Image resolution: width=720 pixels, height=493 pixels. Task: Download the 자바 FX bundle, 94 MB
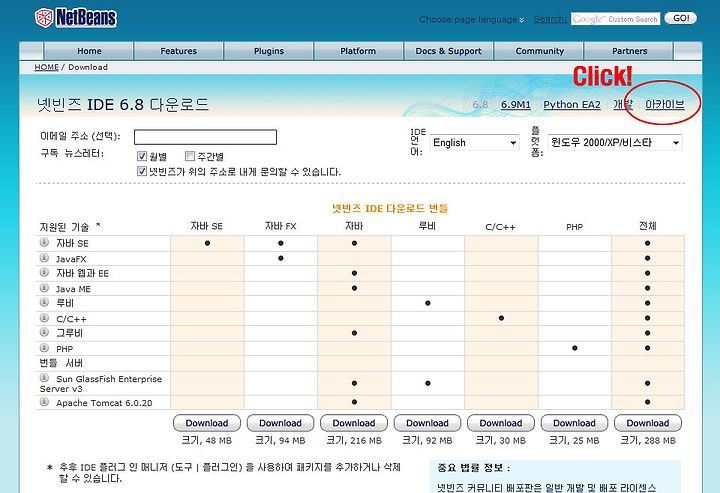280,423
